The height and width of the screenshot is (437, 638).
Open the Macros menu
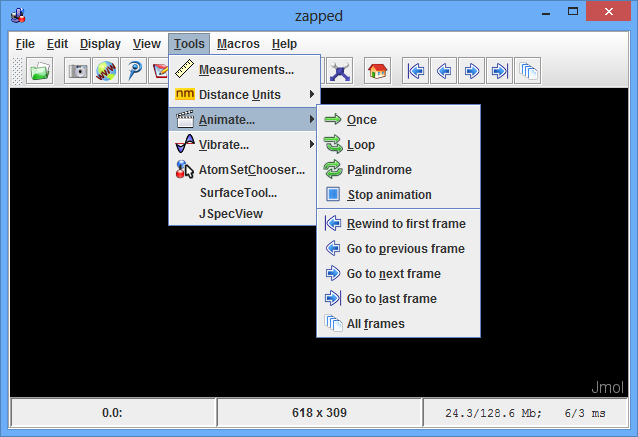[238, 44]
